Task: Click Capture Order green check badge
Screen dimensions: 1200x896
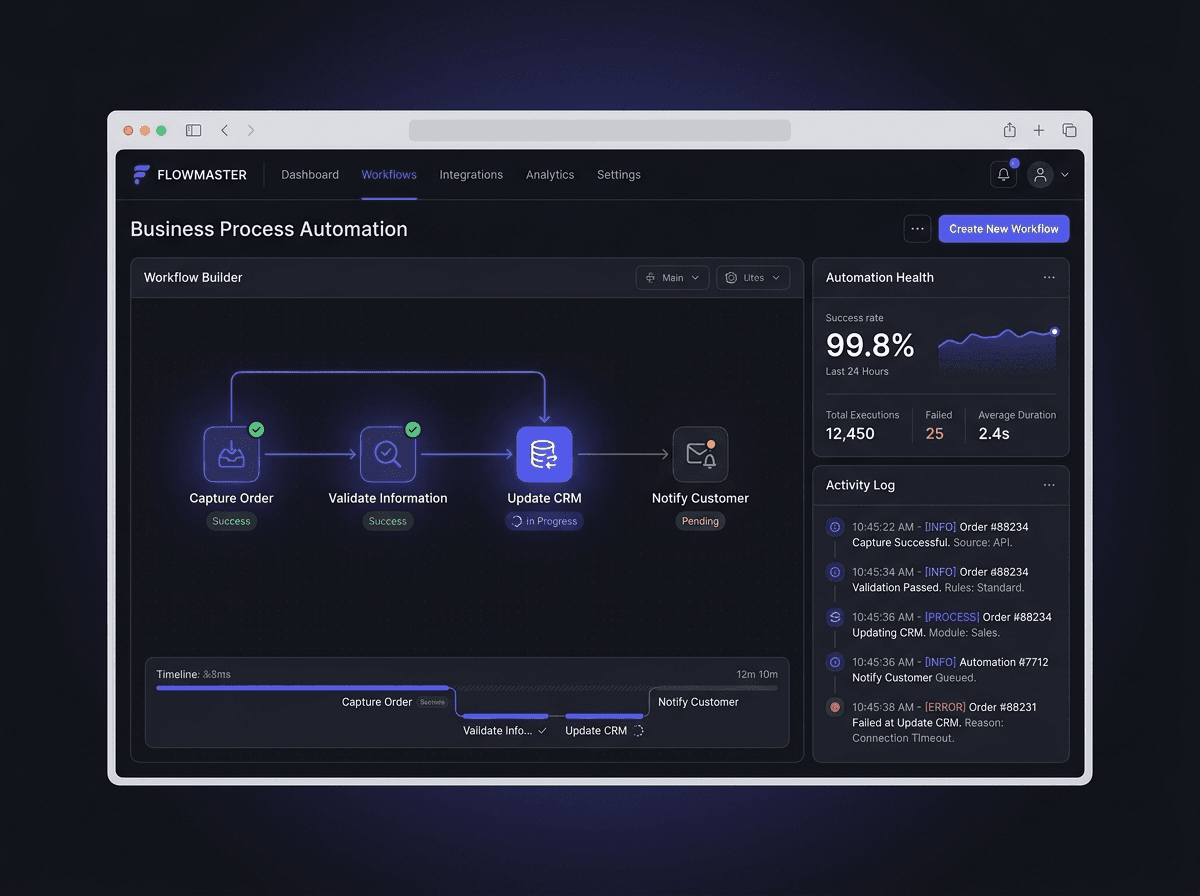Action: tap(257, 429)
